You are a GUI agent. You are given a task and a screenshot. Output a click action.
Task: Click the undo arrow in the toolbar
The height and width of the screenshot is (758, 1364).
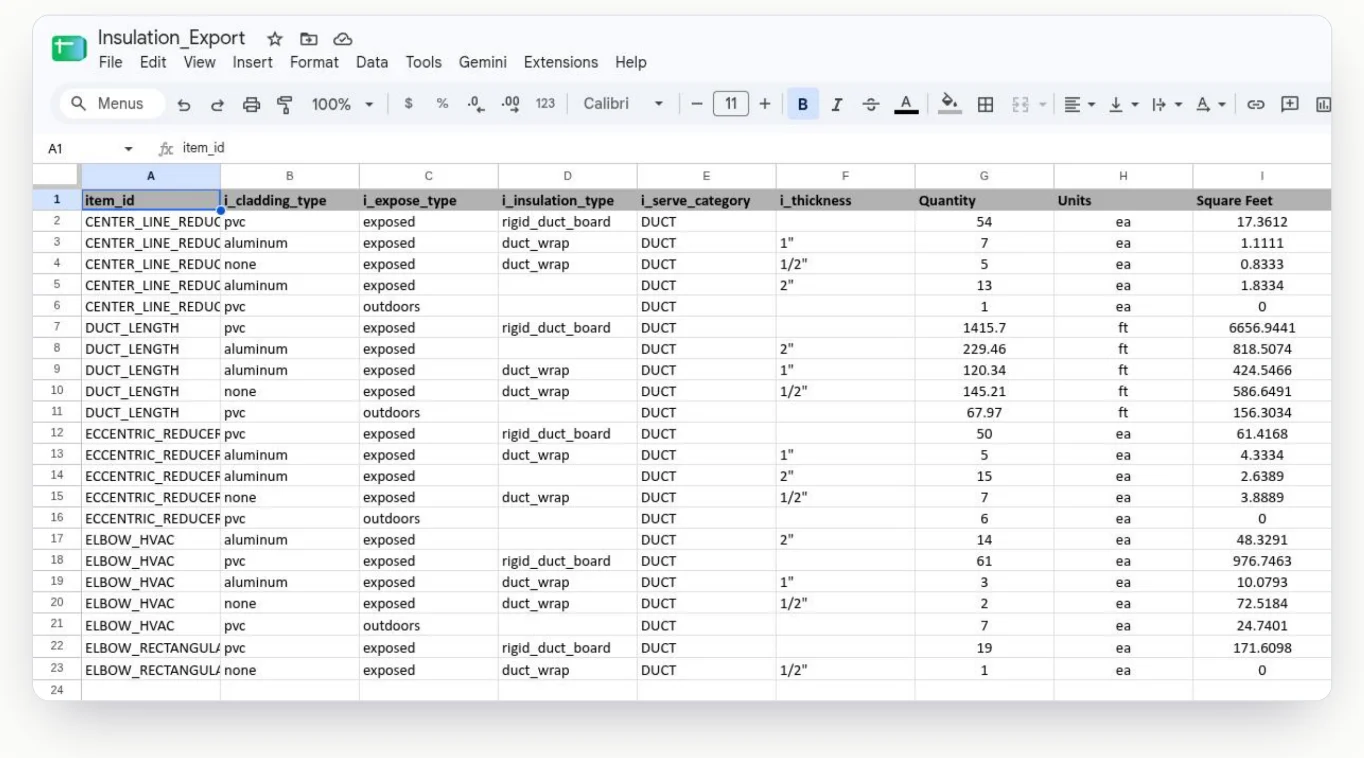point(184,104)
